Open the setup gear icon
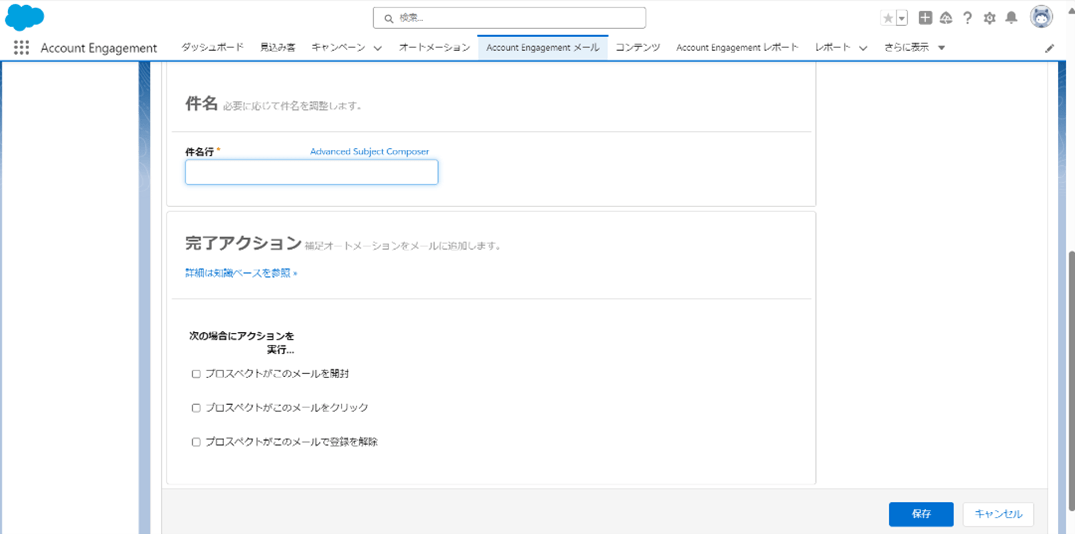 pos(989,19)
